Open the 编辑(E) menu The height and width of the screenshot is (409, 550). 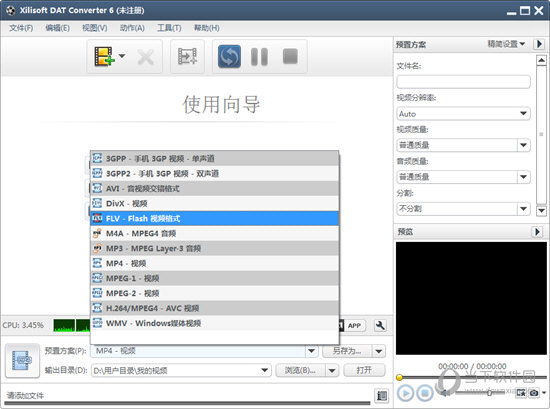tap(58, 28)
